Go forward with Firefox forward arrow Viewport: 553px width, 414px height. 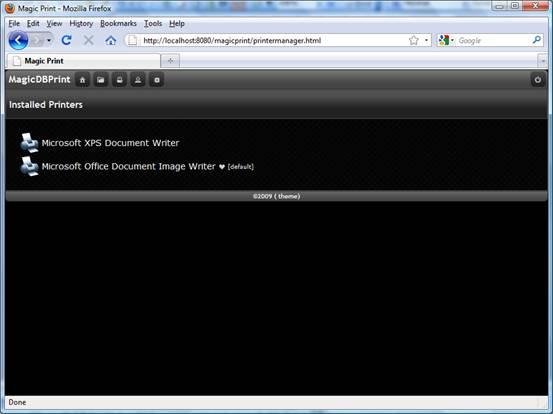click(x=37, y=41)
